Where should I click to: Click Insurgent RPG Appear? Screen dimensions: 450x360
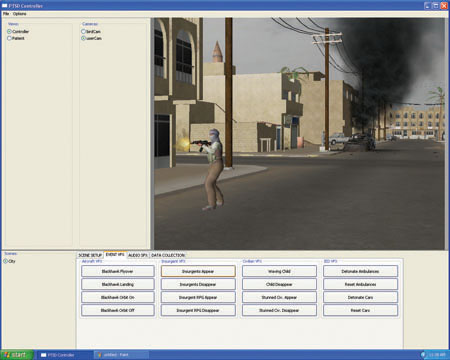click(198, 297)
